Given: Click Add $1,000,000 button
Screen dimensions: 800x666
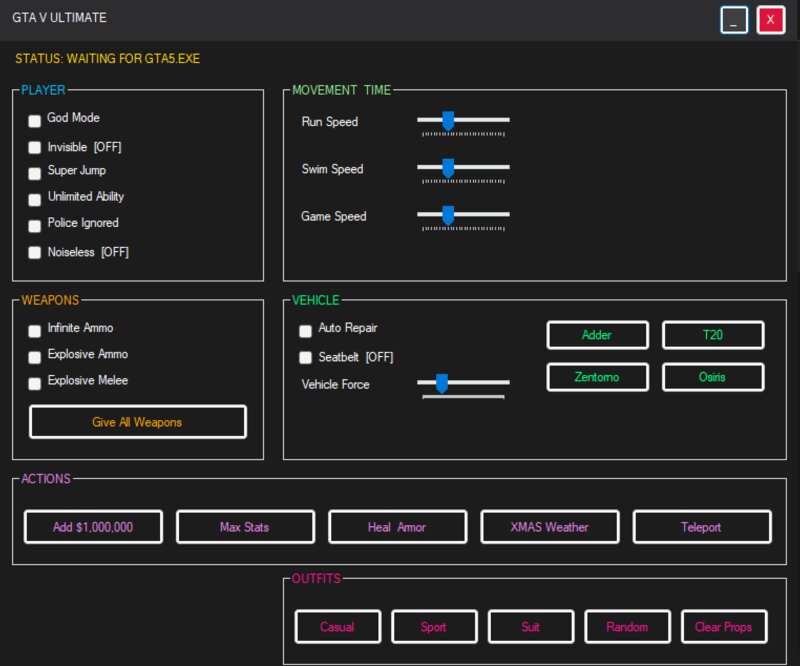Looking at the screenshot, I should pyautogui.click(x=93, y=527).
